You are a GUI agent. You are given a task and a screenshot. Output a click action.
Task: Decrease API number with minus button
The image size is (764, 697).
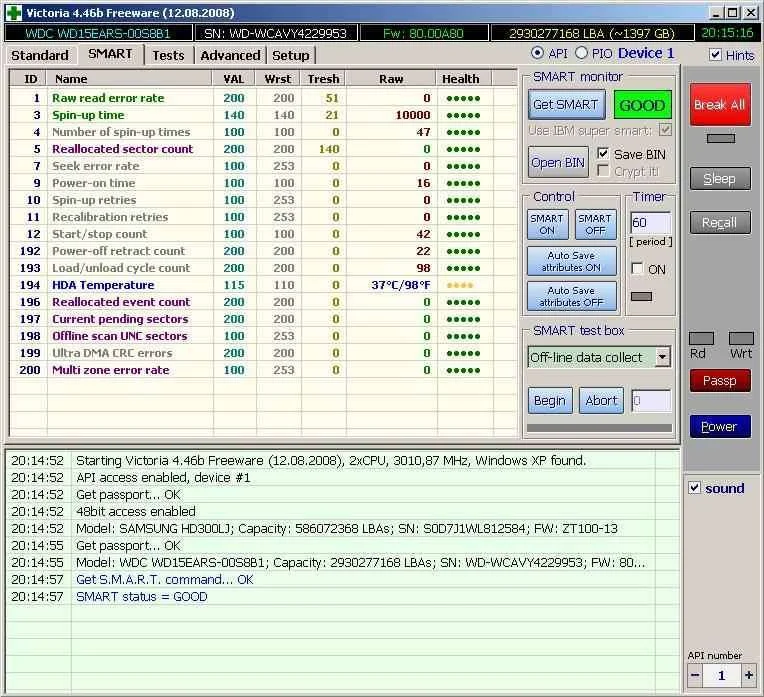(696, 675)
